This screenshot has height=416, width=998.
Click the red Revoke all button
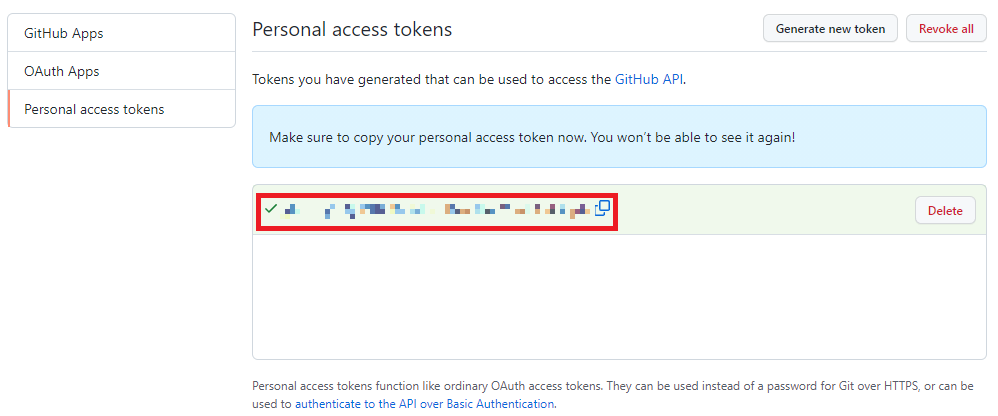(x=946, y=29)
